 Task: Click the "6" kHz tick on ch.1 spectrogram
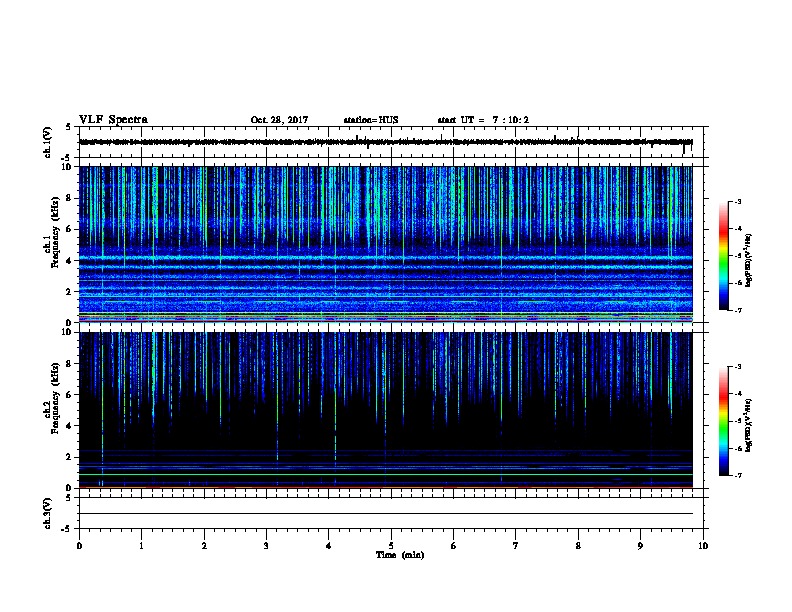pos(70,229)
